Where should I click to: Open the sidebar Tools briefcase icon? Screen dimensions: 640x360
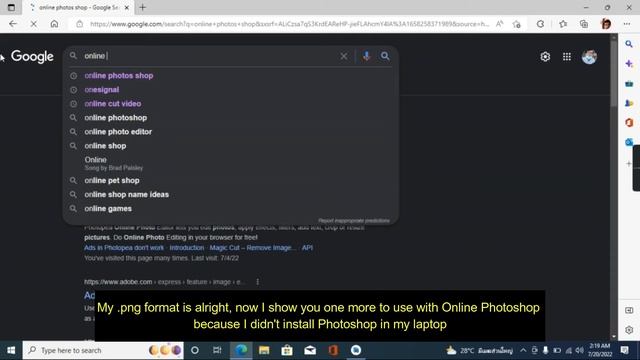pos(629,83)
